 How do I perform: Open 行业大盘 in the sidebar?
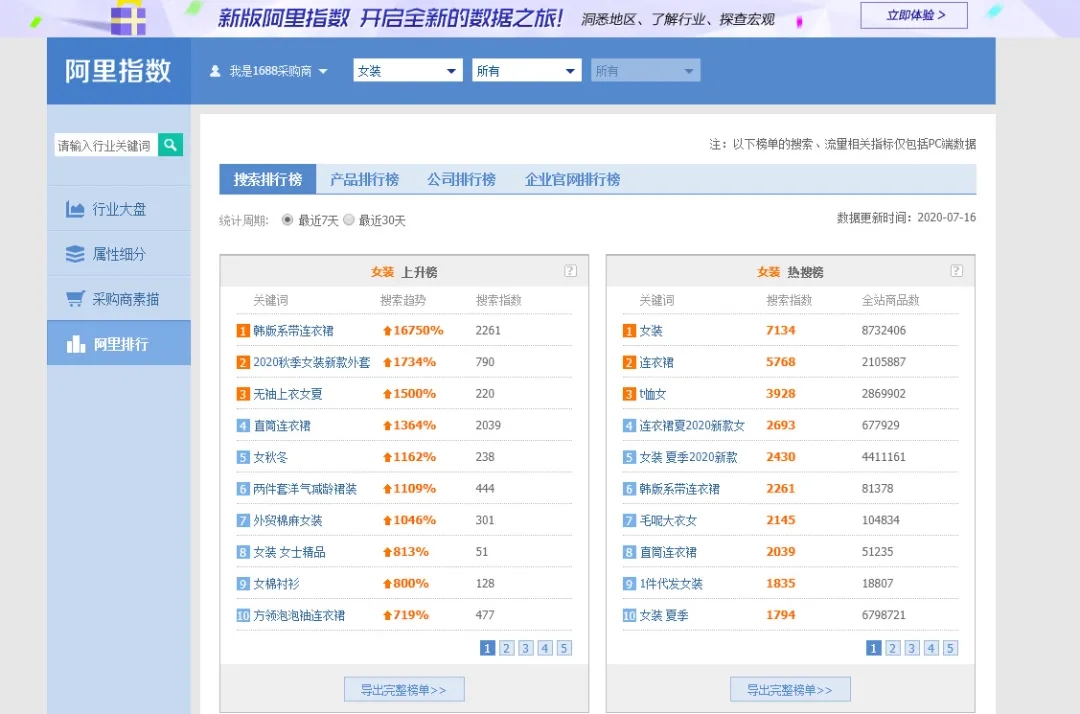click(118, 209)
